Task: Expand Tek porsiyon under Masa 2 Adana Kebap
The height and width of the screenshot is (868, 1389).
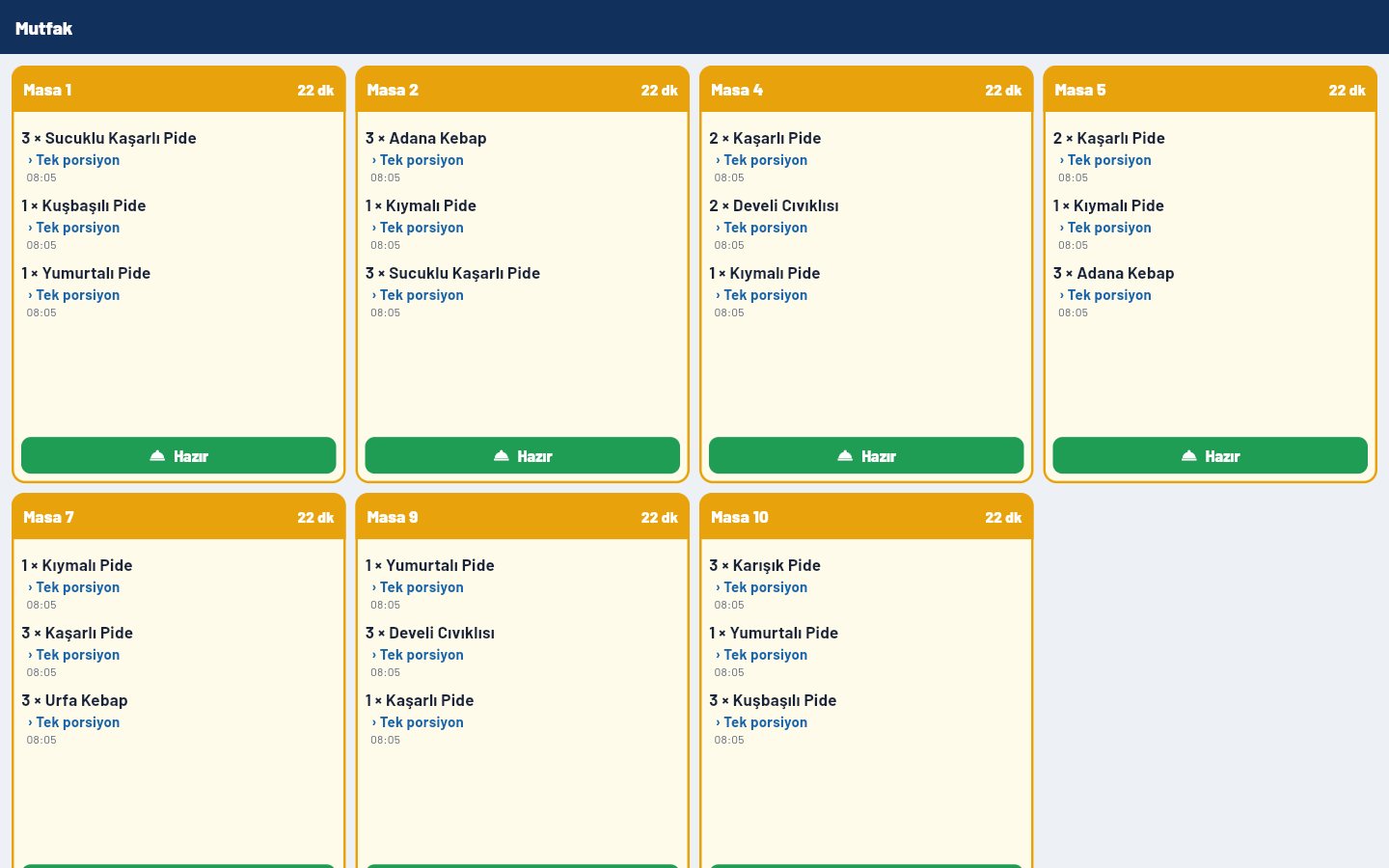Action: pos(418,160)
